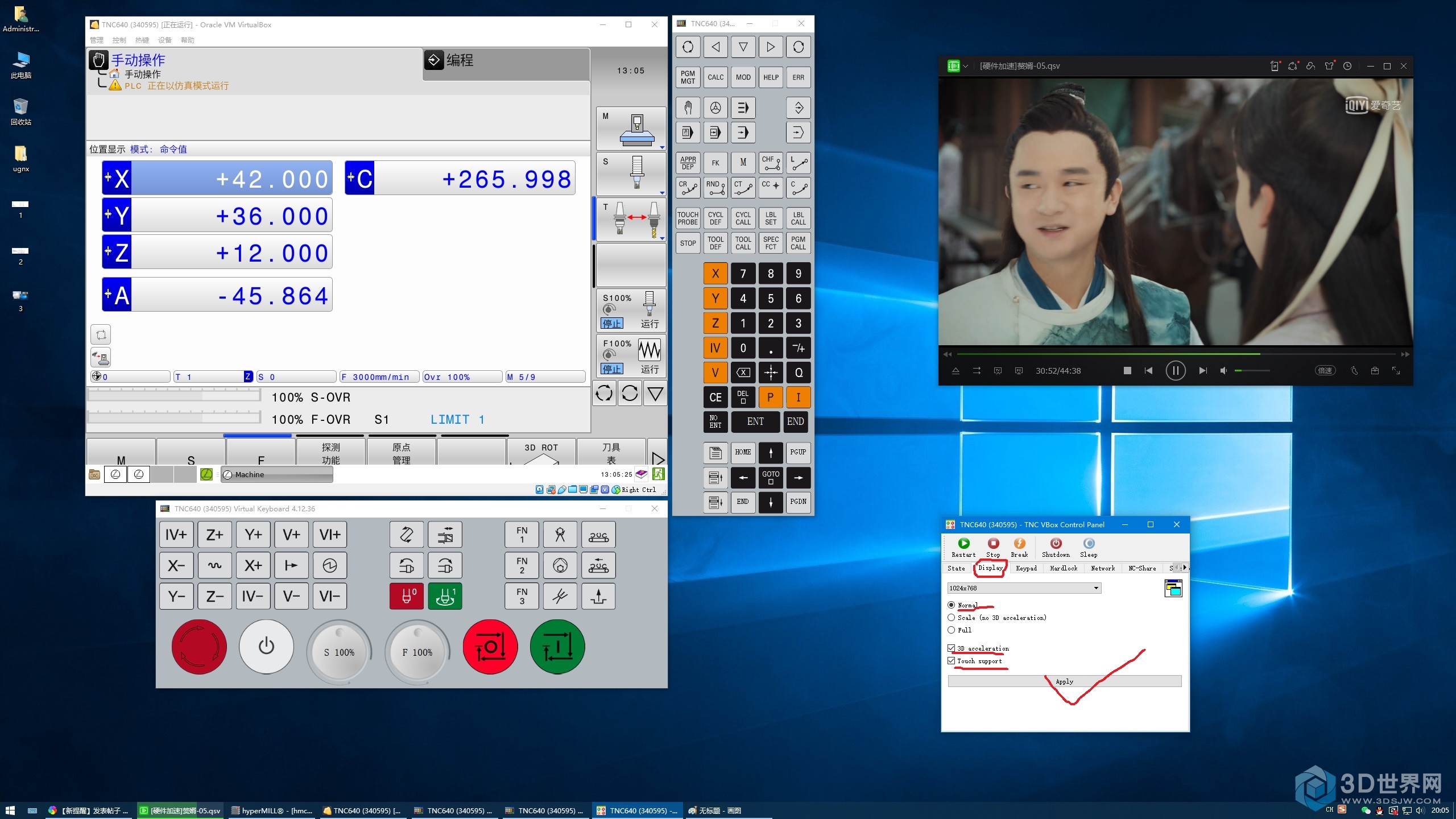Expand the T tool status panel arrow
Viewport: 1456px width, 819px height.
click(662, 238)
